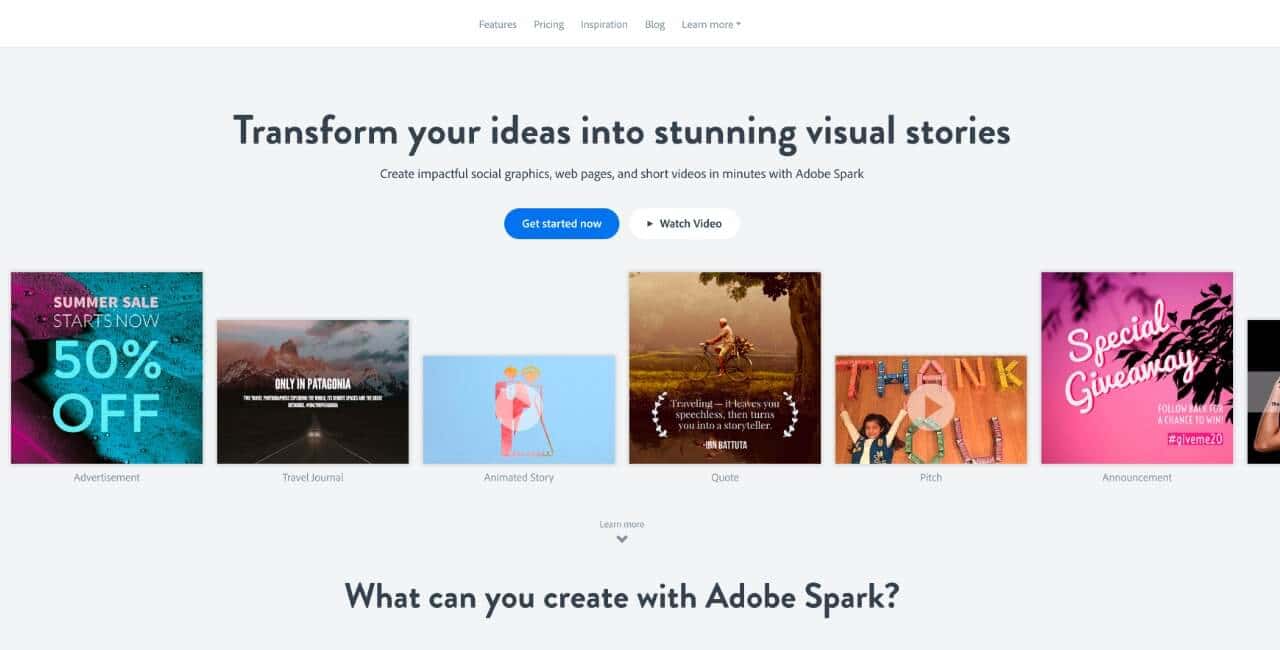Click the Announcement caption

click(x=1137, y=477)
